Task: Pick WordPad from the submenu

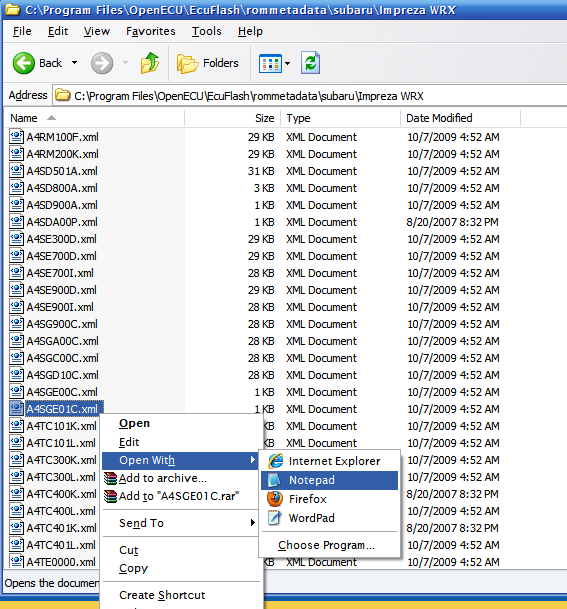Action: coord(330,518)
